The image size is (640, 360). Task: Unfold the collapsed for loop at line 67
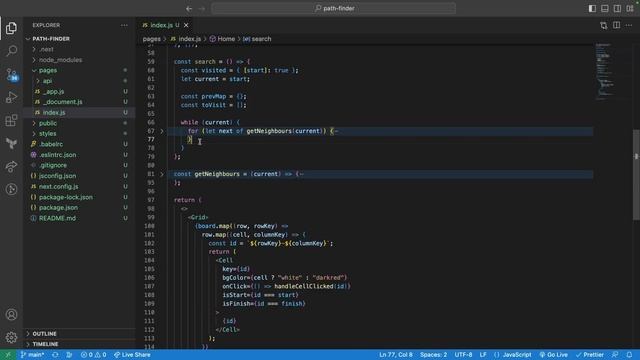[162, 131]
